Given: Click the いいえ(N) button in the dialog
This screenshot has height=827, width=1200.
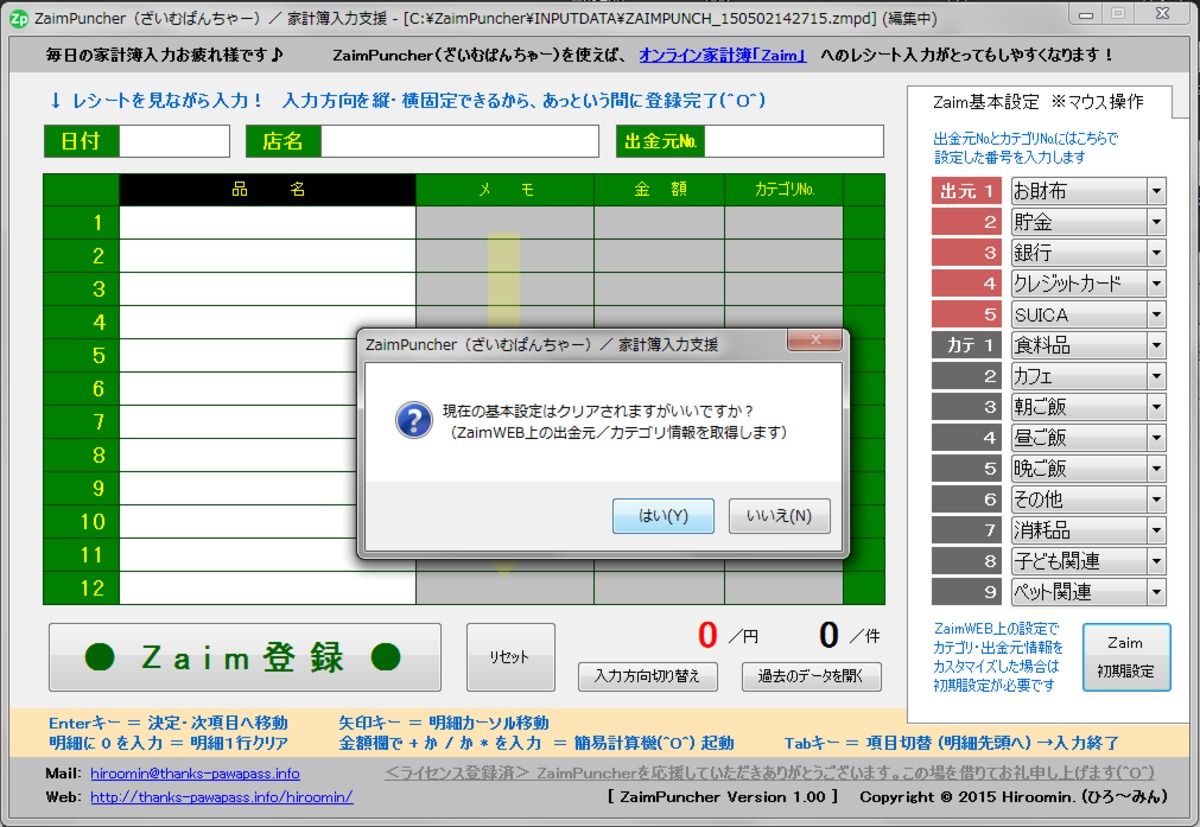Looking at the screenshot, I should click(x=779, y=516).
